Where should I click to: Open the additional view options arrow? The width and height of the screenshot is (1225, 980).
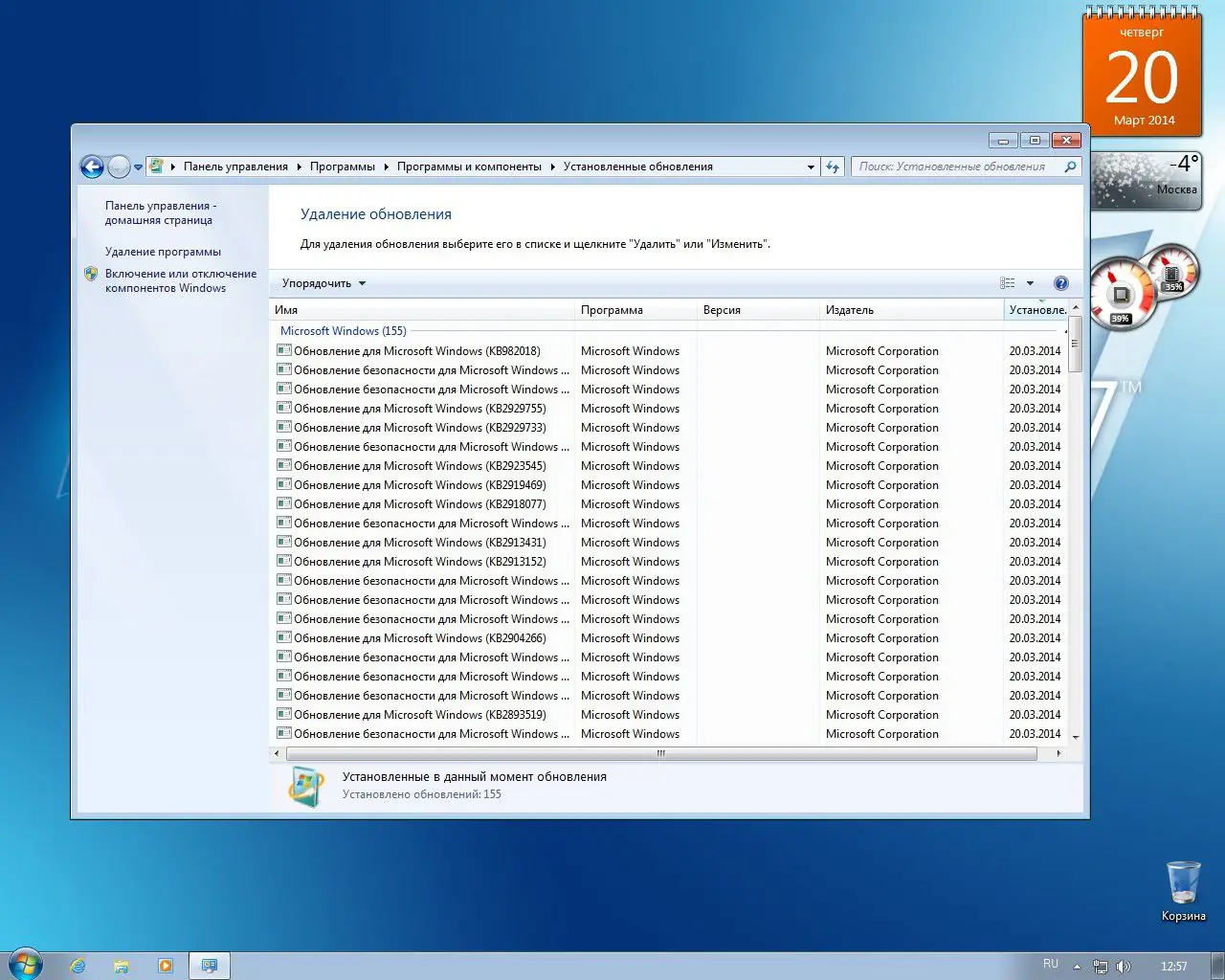pyautogui.click(x=1030, y=283)
